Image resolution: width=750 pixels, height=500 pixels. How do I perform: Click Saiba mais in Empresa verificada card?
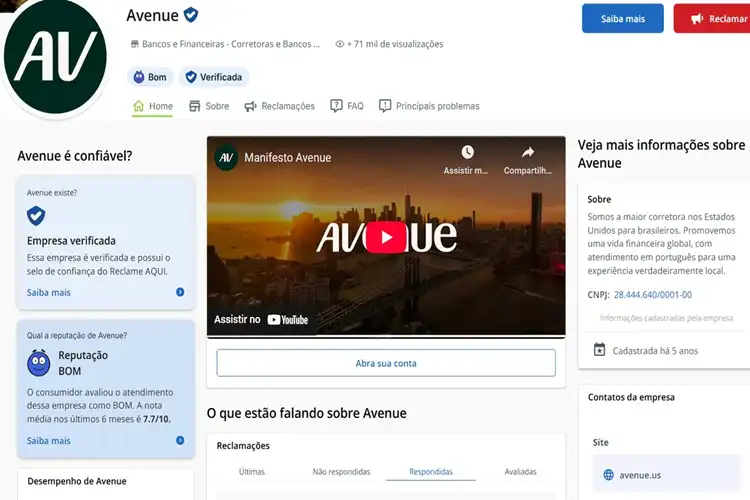48,292
